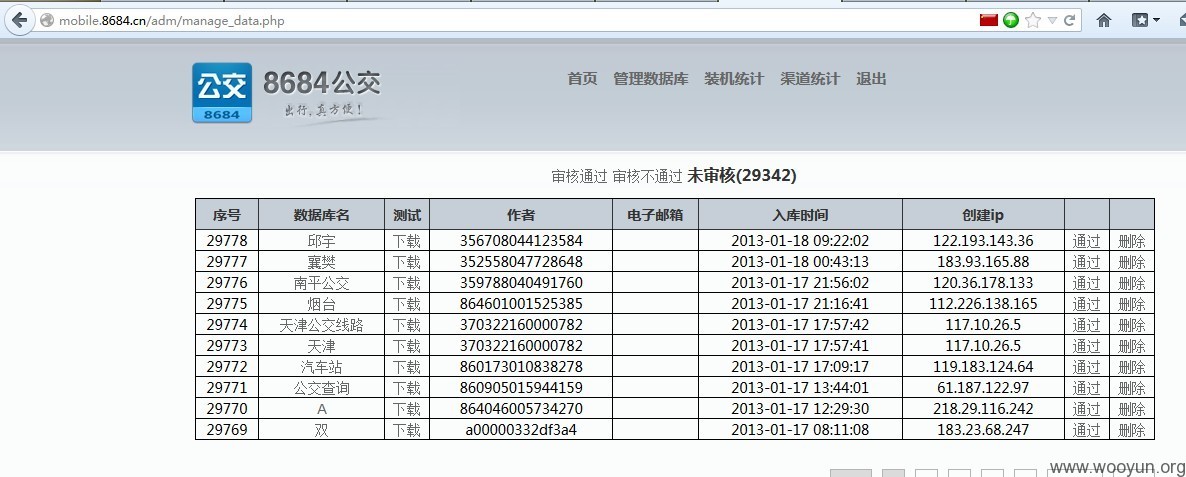
Task: Select author 864601001525385
Action: [521, 305]
